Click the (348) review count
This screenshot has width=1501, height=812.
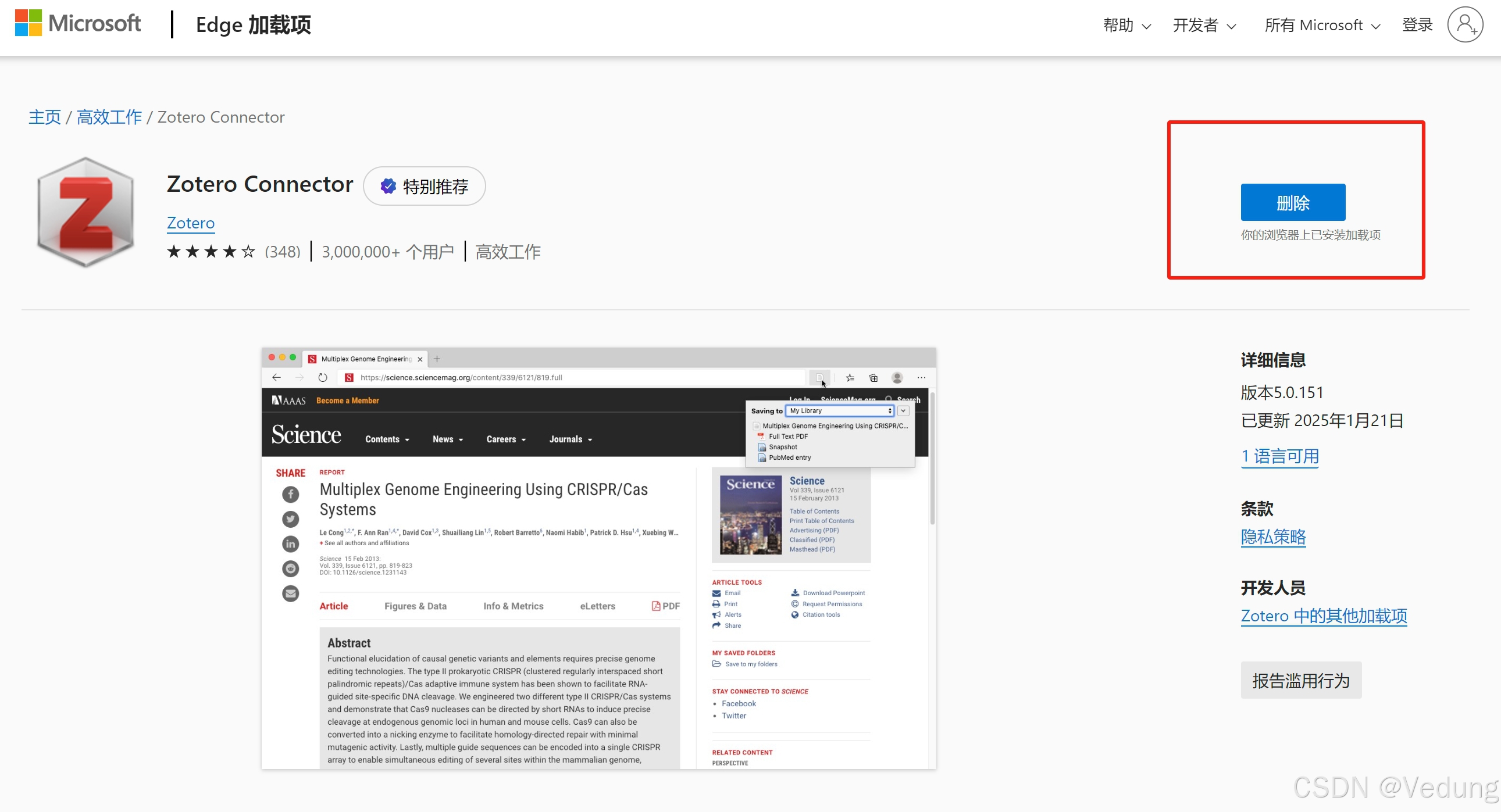click(283, 252)
